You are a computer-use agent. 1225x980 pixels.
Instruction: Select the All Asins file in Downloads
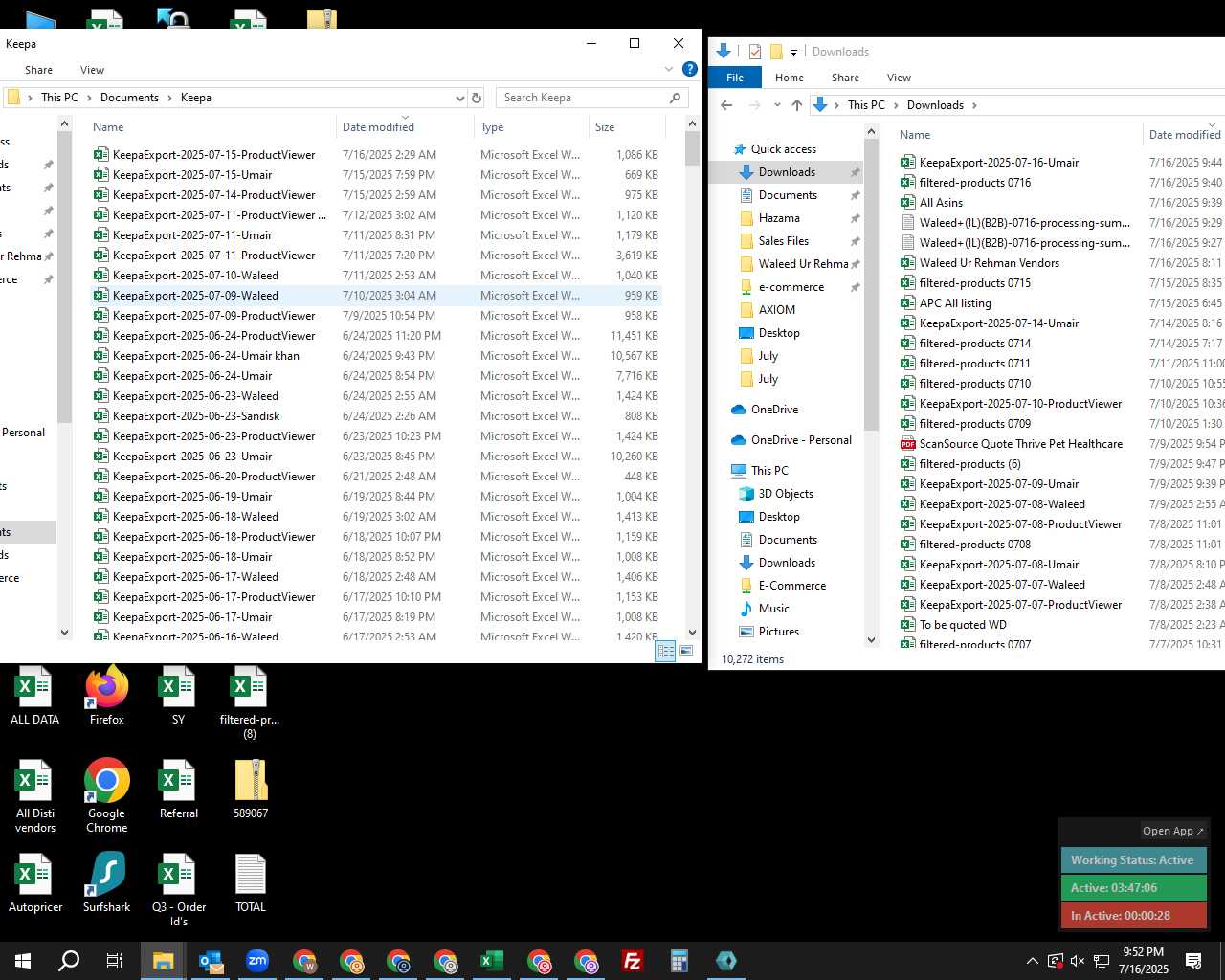pos(941,203)
